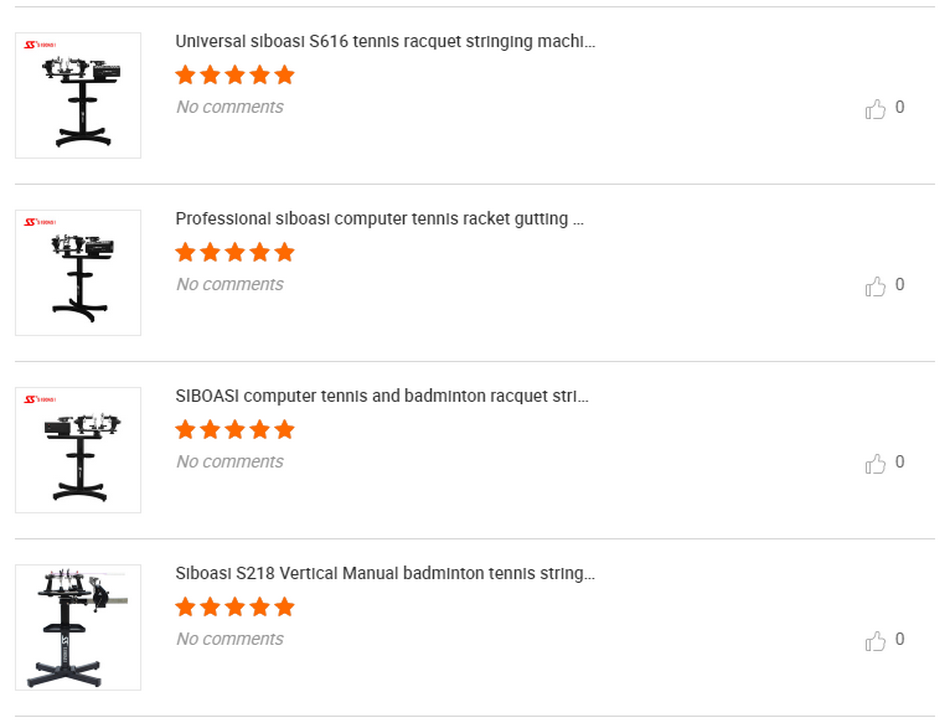Click star rating for SIBOASI computer tennis badminton

click(x=235, y=430)
